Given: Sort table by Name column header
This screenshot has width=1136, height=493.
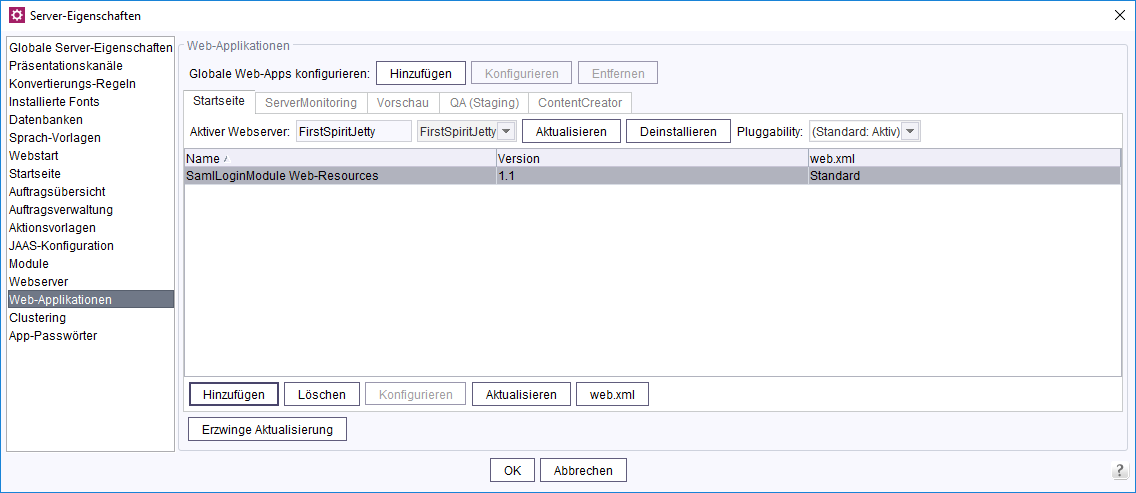Looking at the screenshot, I should click(x=340, y=158).
